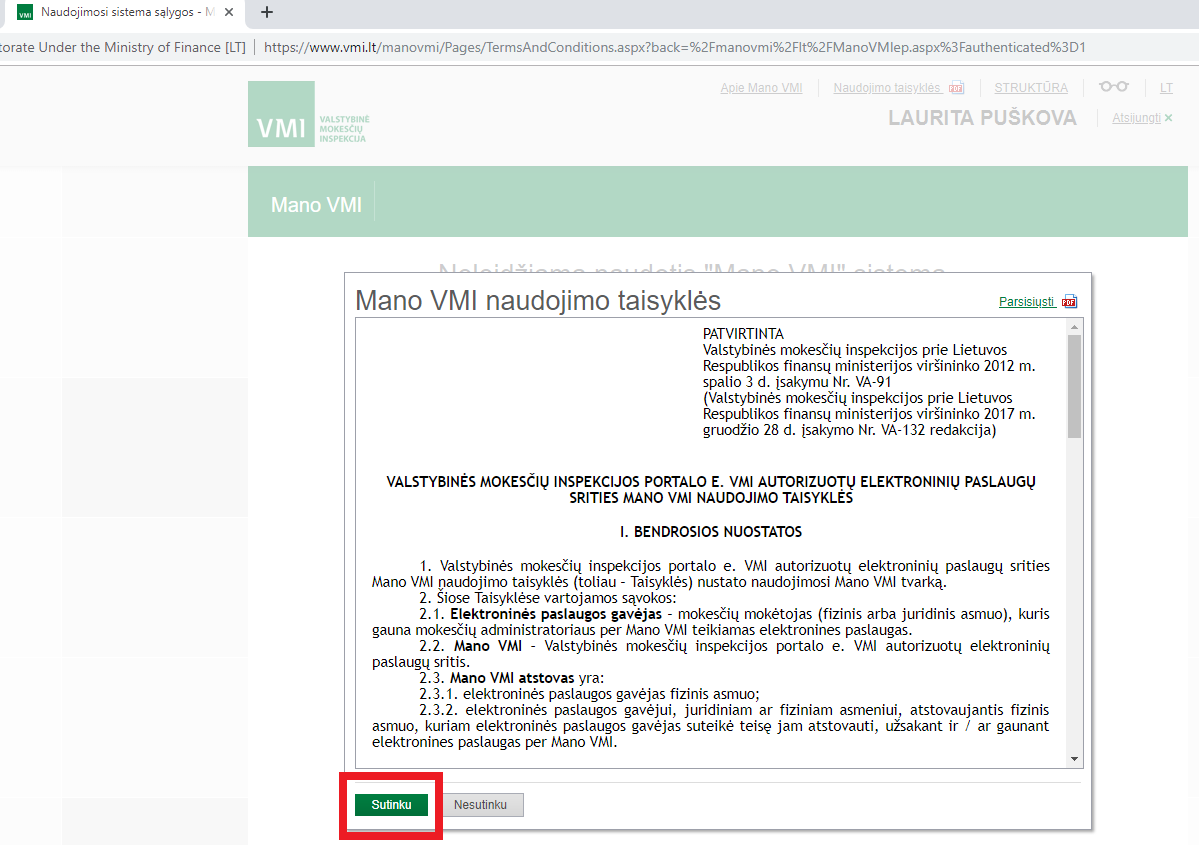Click the bold term Elektroninės paslaugos gavėjas
This screenshot has height=845, width=1199.
click(x=556, y=614)
